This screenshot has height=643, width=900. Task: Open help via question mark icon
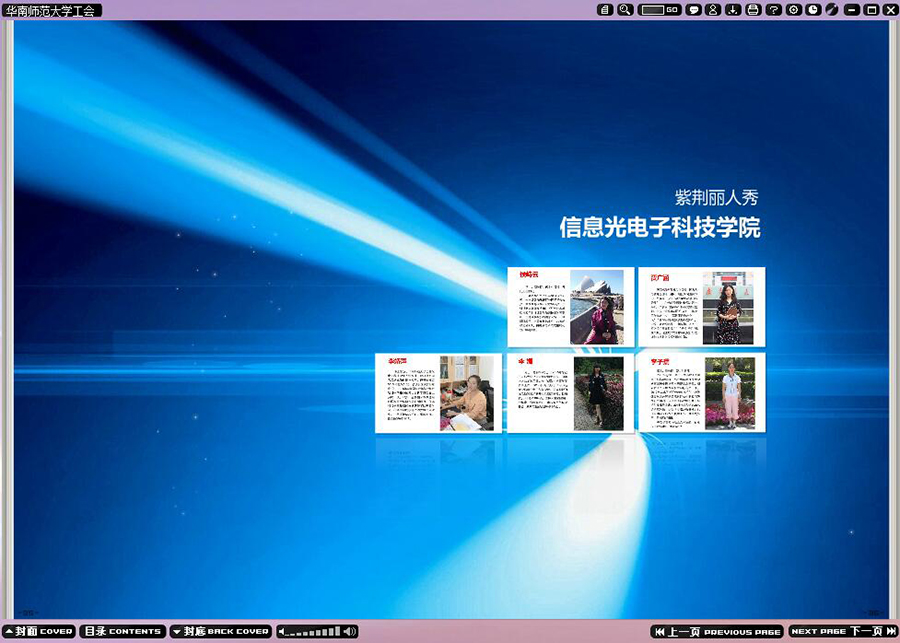pyautogui.click(x=774, y=10)
